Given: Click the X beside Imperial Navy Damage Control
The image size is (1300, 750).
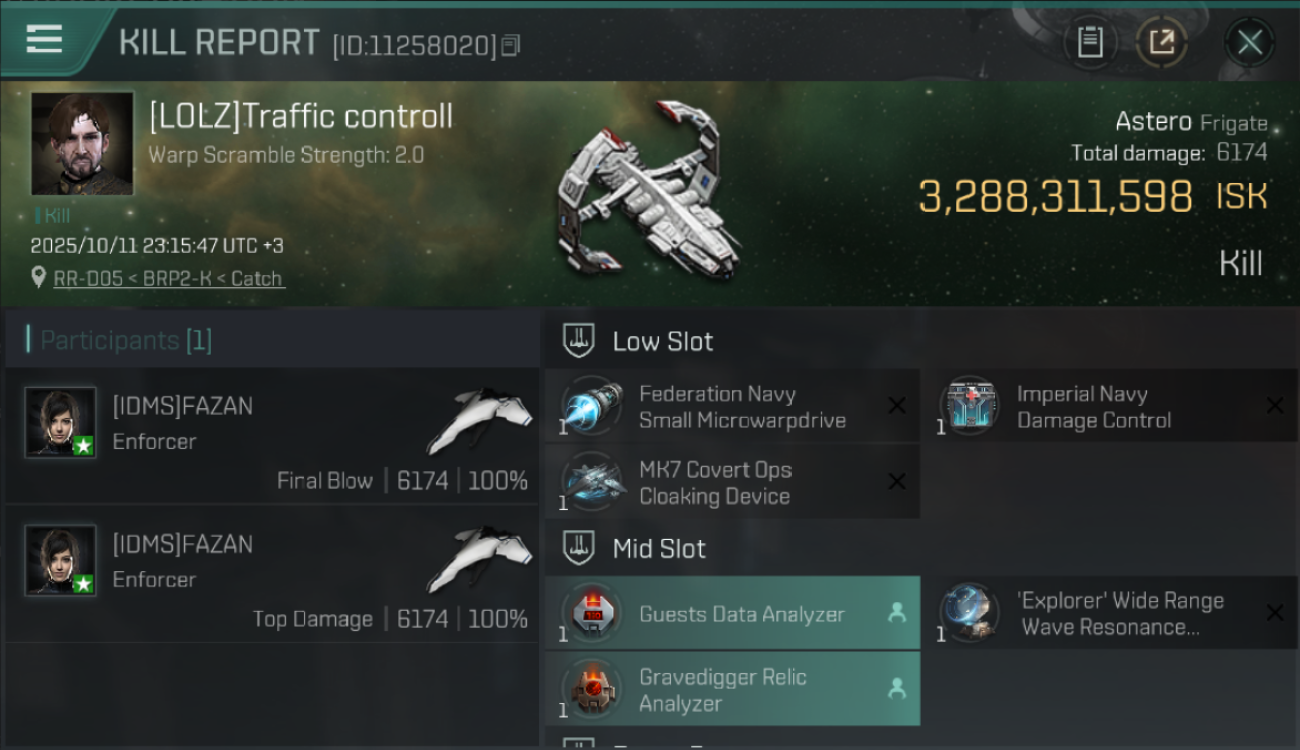Looking at the screenshot, I should (1275, 405).
